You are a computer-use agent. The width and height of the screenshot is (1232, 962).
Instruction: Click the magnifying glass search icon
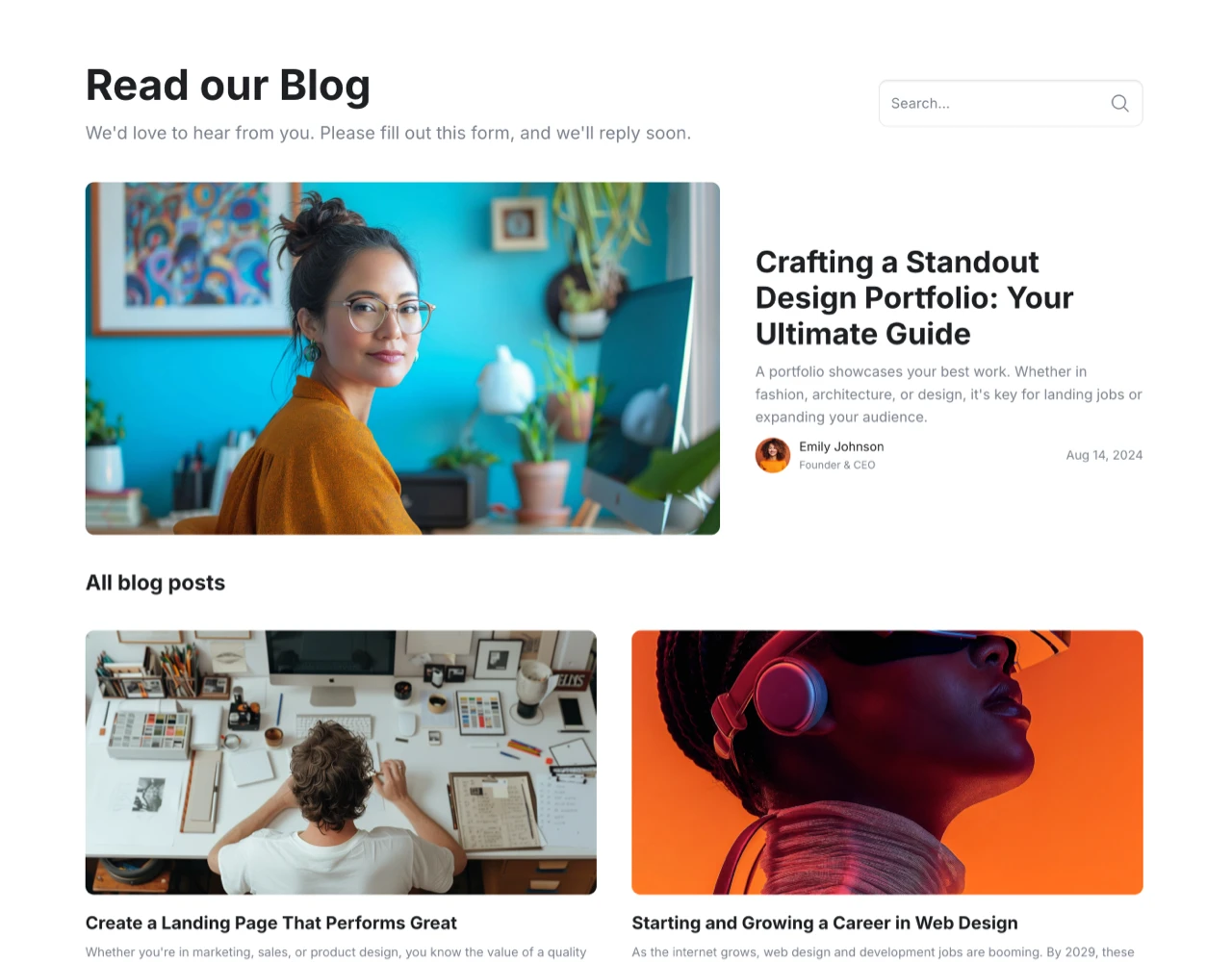(1119, 103)
